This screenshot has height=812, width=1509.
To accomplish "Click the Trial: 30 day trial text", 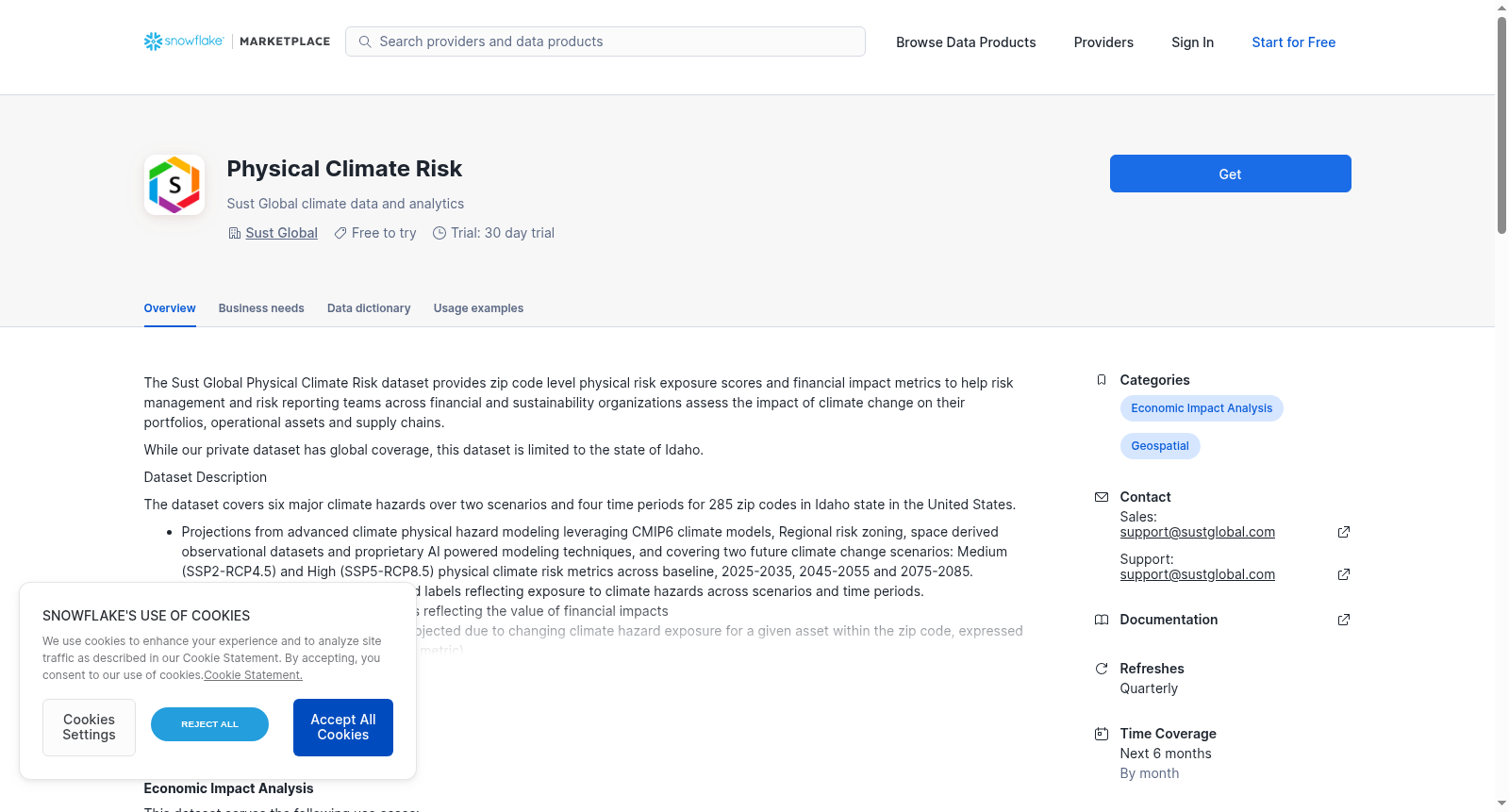I will [x=503, y=233].
